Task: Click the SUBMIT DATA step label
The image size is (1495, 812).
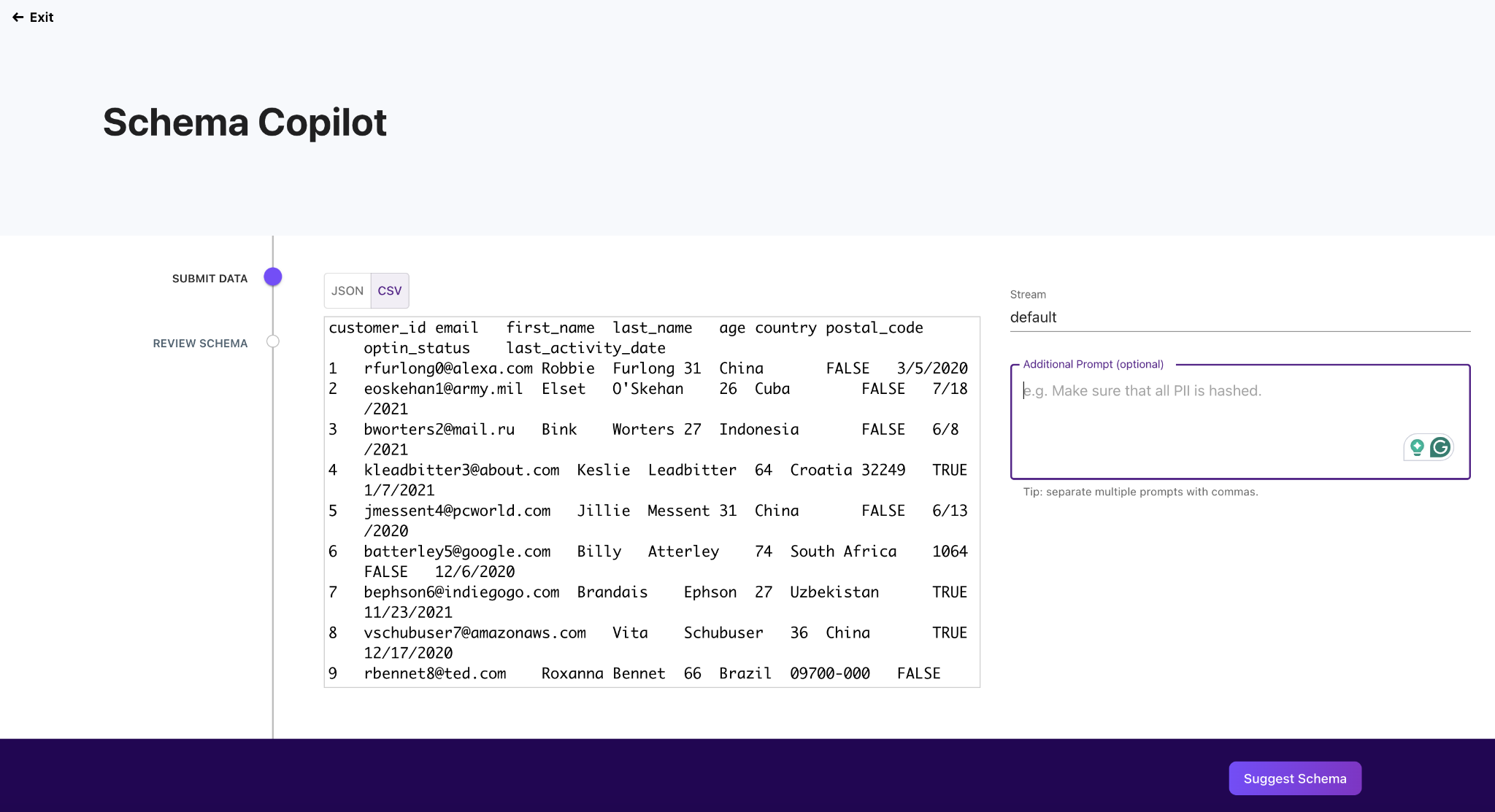Action: (x=210, y=279)
